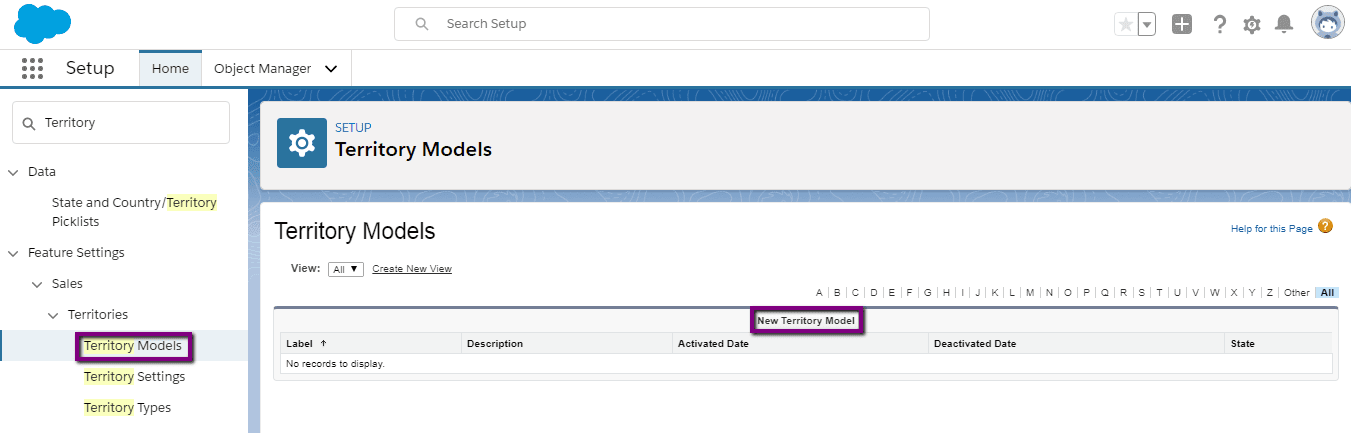Click the Salesforce cloud logo

tap(43, 24)
